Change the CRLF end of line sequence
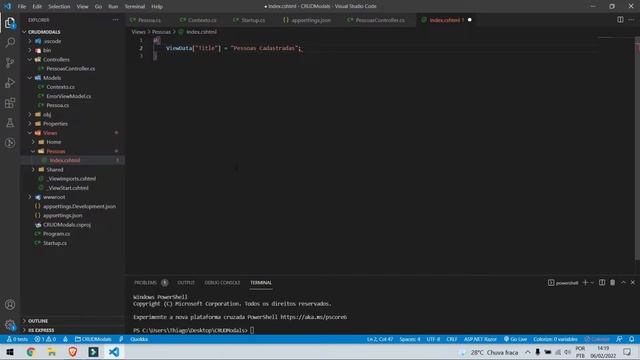This screenshot has width=640, height=360. [451, 339]
